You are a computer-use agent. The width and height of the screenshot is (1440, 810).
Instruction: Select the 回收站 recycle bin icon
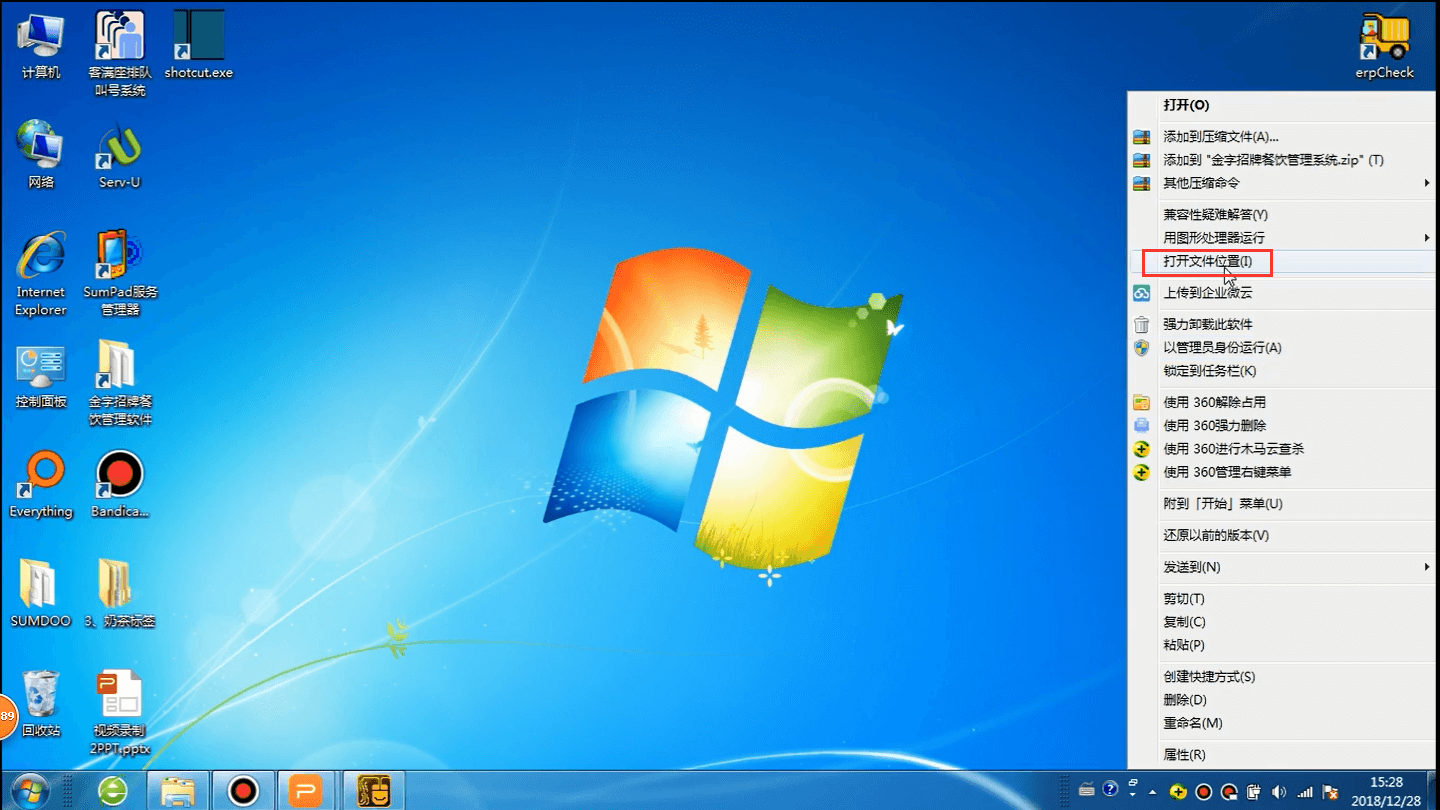point(41,704)
